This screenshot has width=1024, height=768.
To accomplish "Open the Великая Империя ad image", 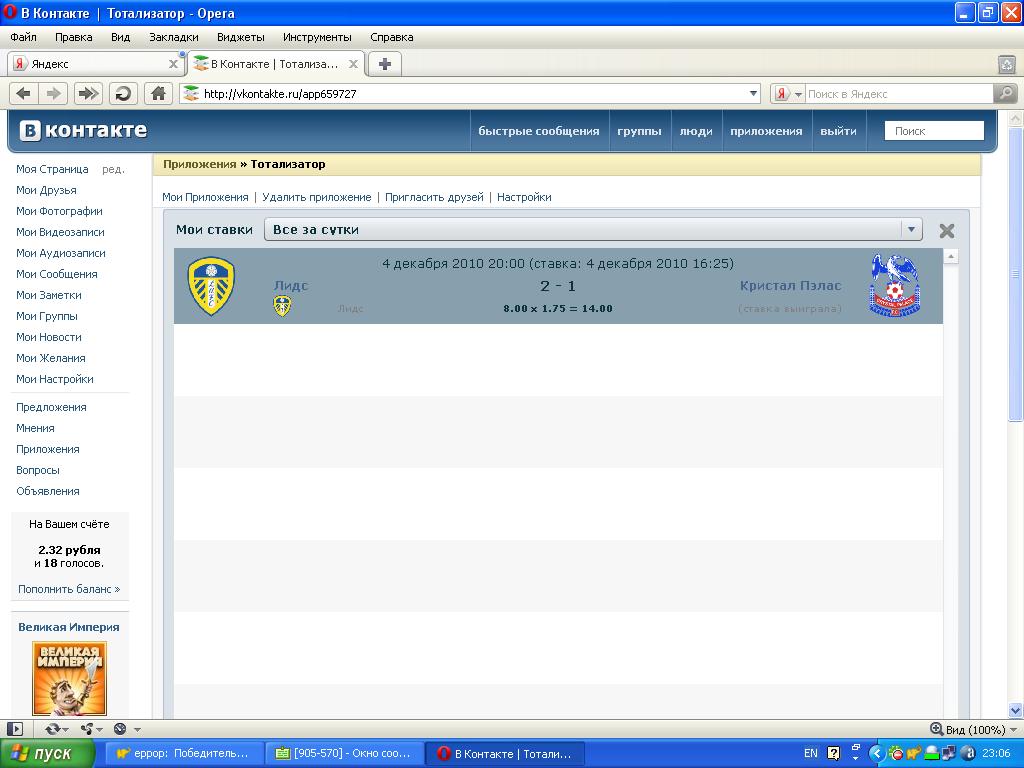I will click(69, 679).
